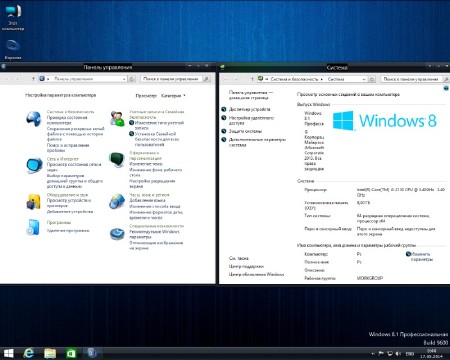Open the System and Security category icon

(x=34, y=119)
